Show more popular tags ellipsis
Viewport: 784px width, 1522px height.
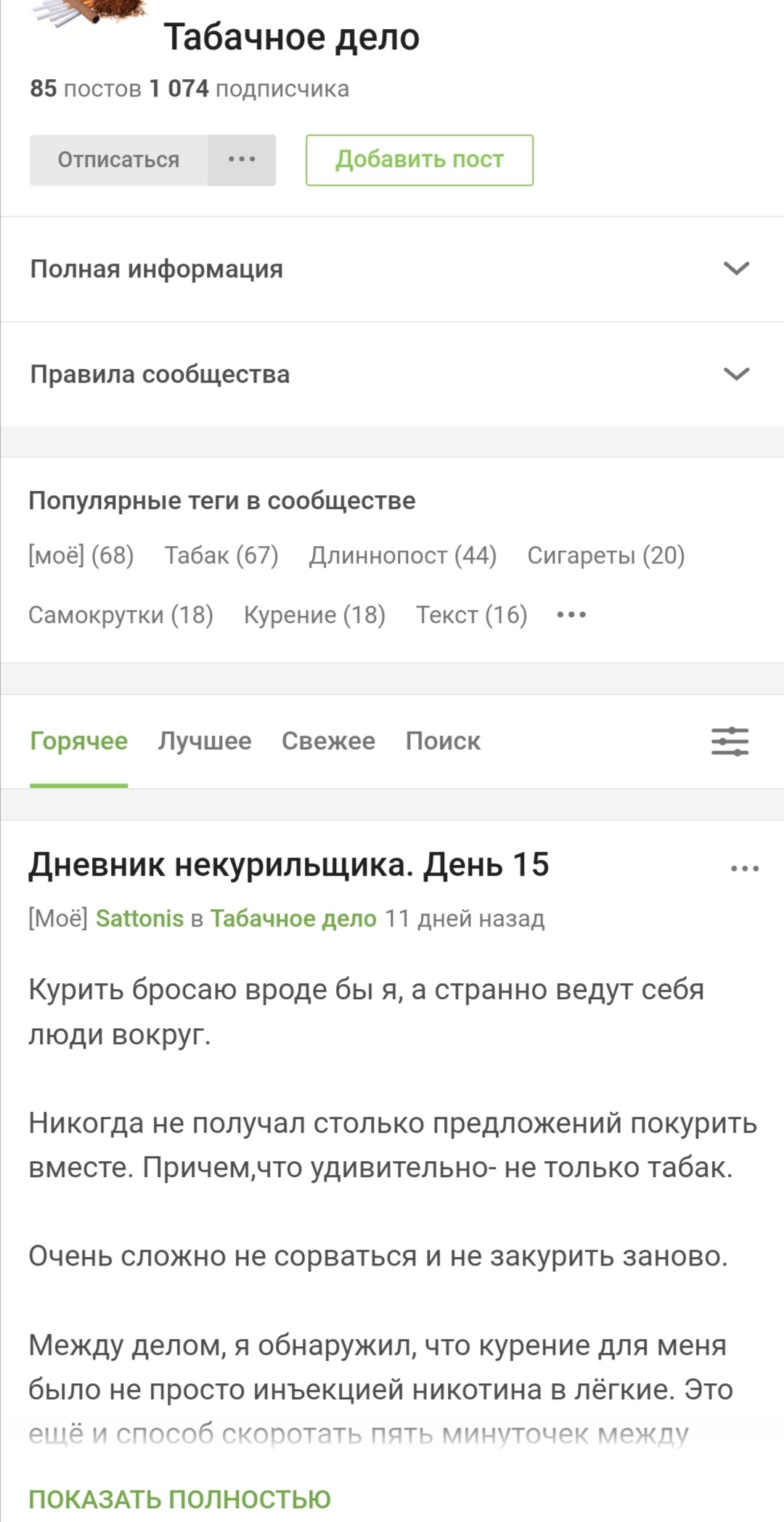pos(571,615)
